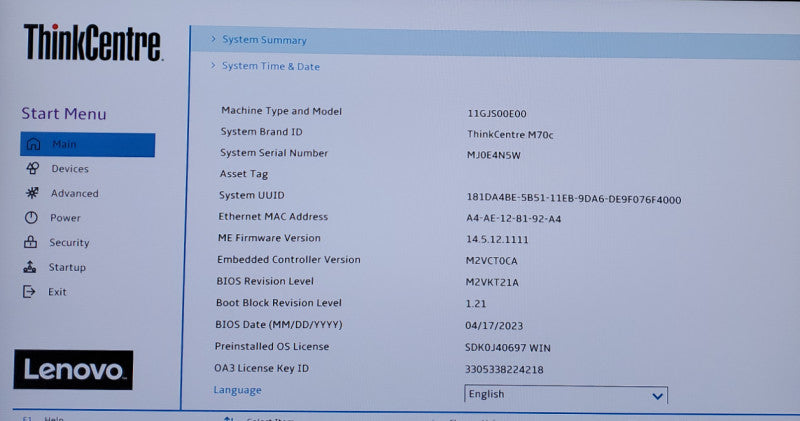Select BIOS date 04/17/2023
Image resolution: width=800 pixels, height=421 pixels.
[x=494, y=326]
